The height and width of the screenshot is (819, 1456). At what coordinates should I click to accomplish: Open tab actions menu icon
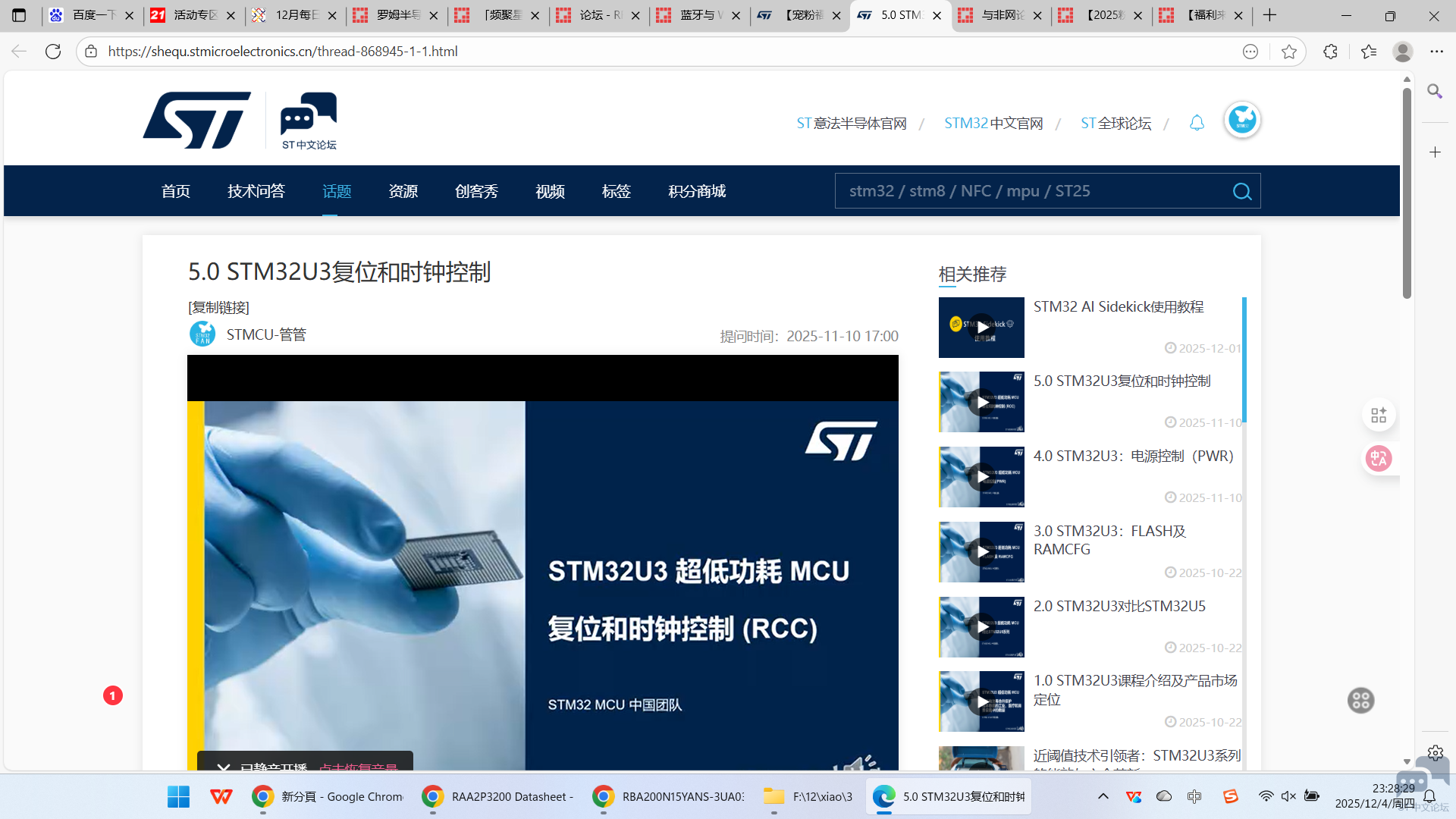pyautogui.click(x=19, y=15)
